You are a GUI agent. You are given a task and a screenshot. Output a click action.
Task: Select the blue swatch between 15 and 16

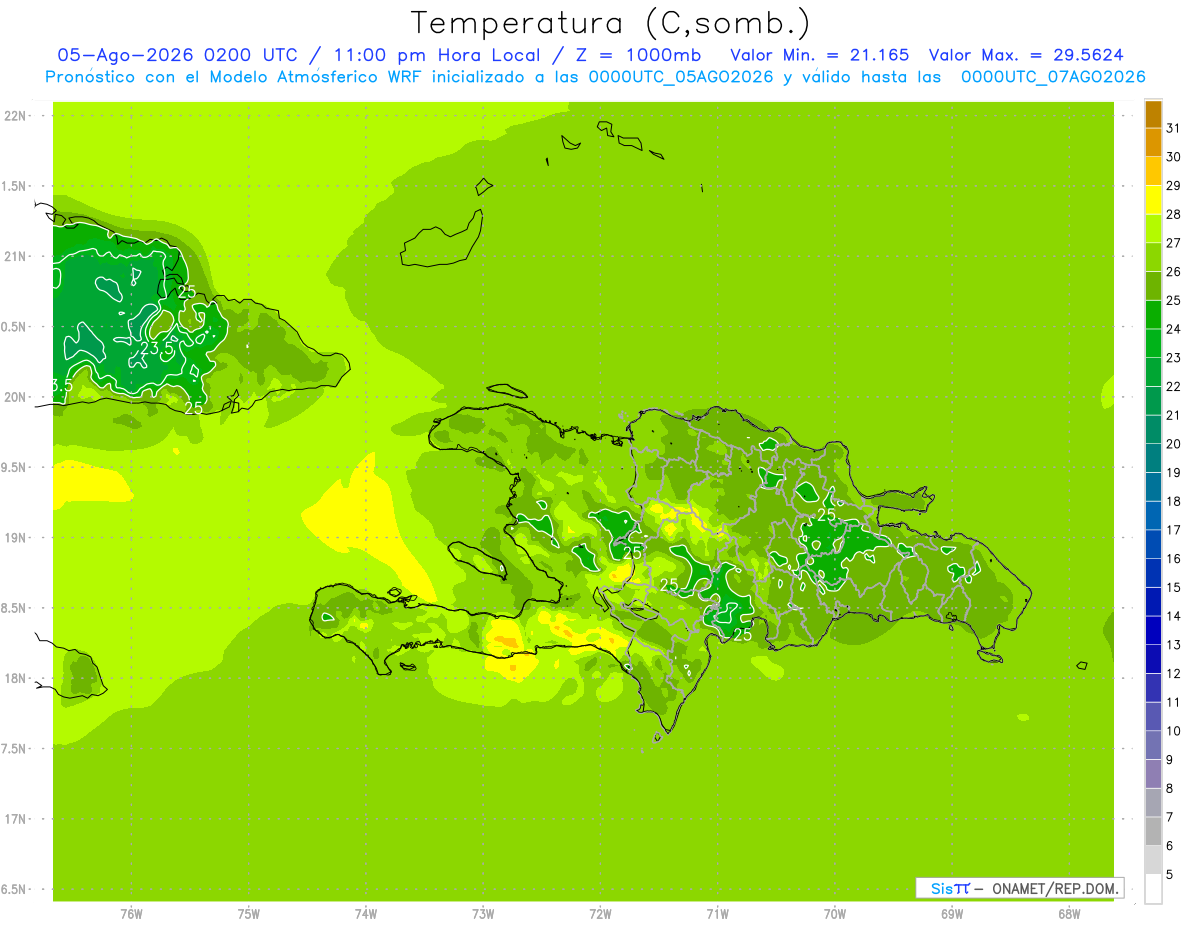[1153, 574]
